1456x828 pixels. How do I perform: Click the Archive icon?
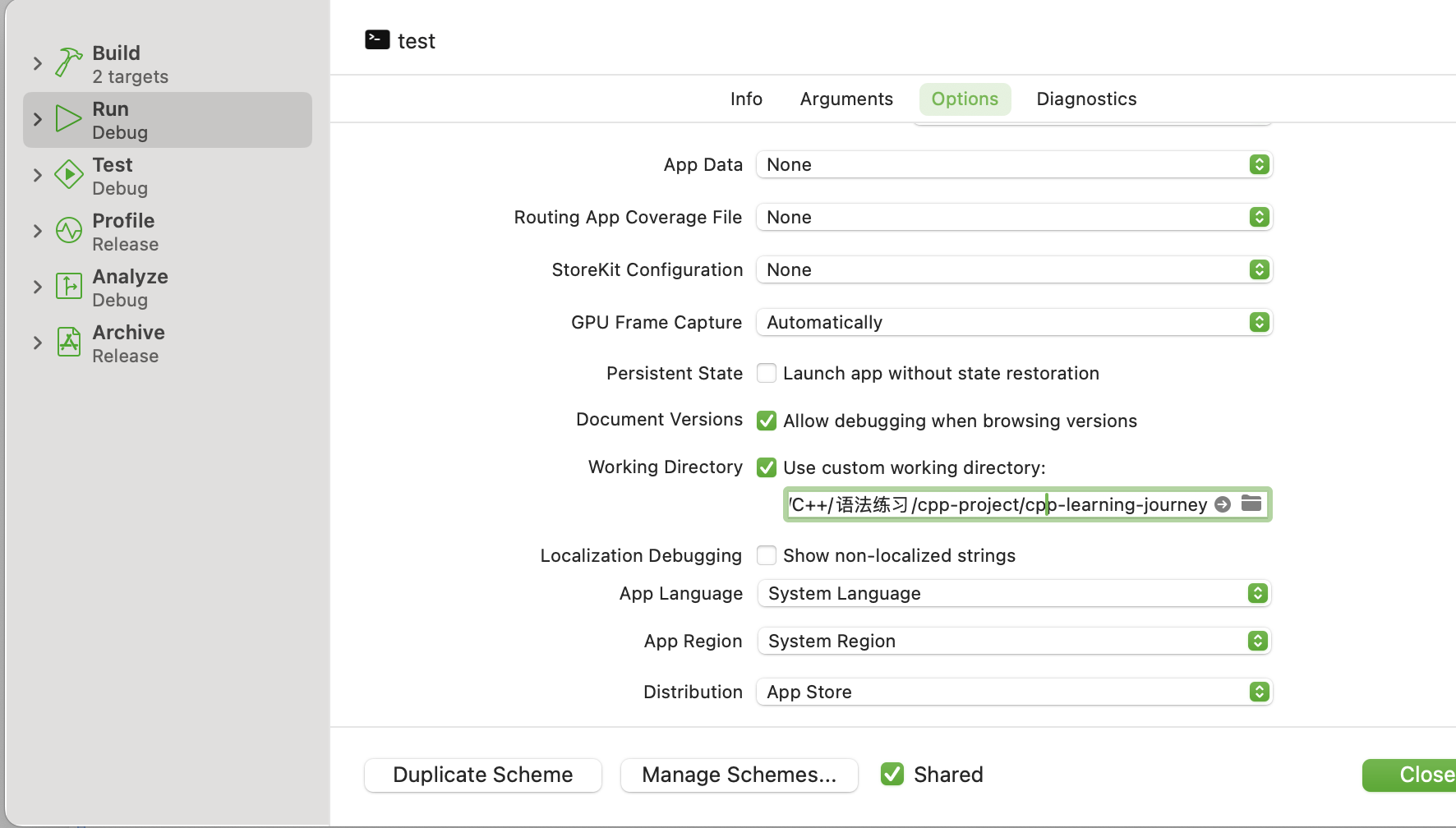(x=69, y=343)
